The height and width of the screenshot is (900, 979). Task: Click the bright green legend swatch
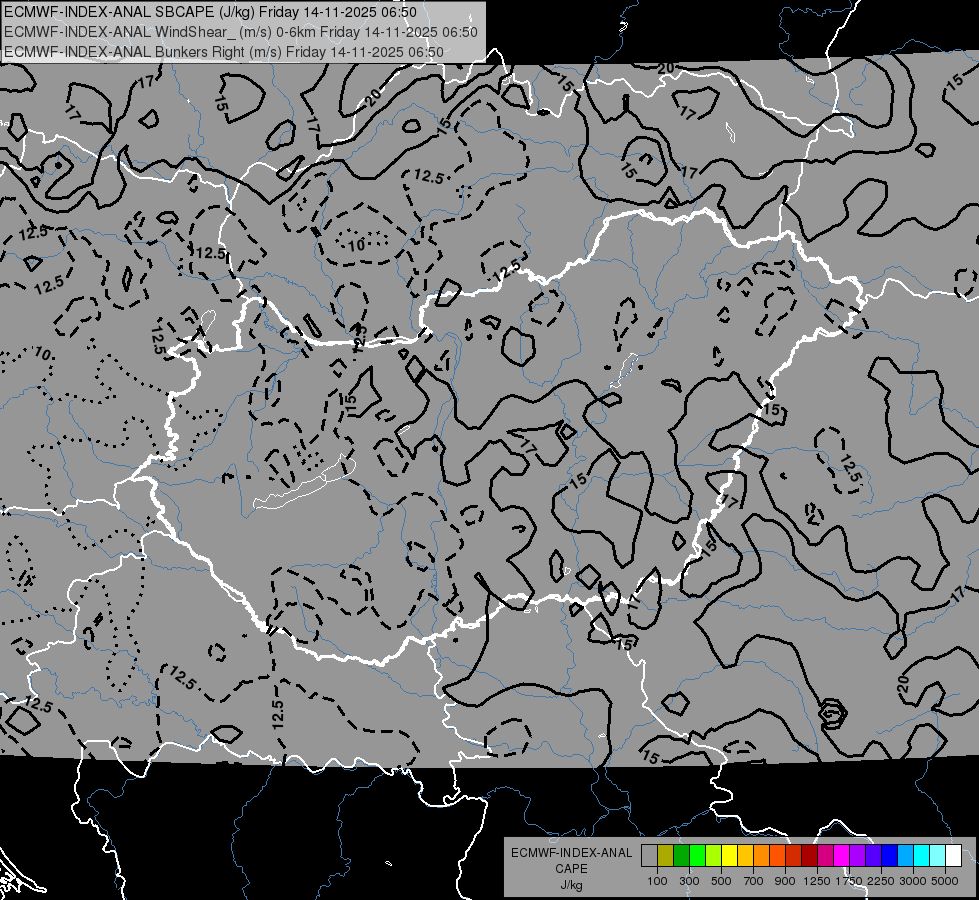tap(697, 855)
